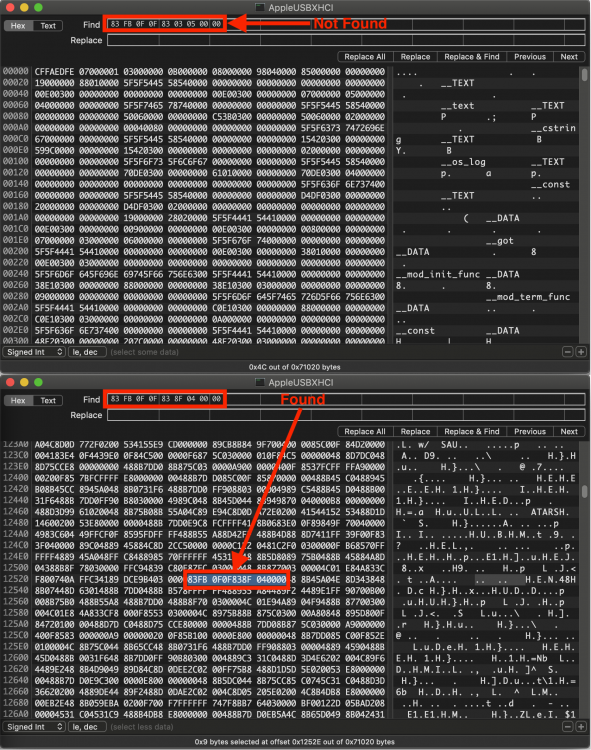
Task: Click plus inspector icon in top window
Action: pos(581,352)
